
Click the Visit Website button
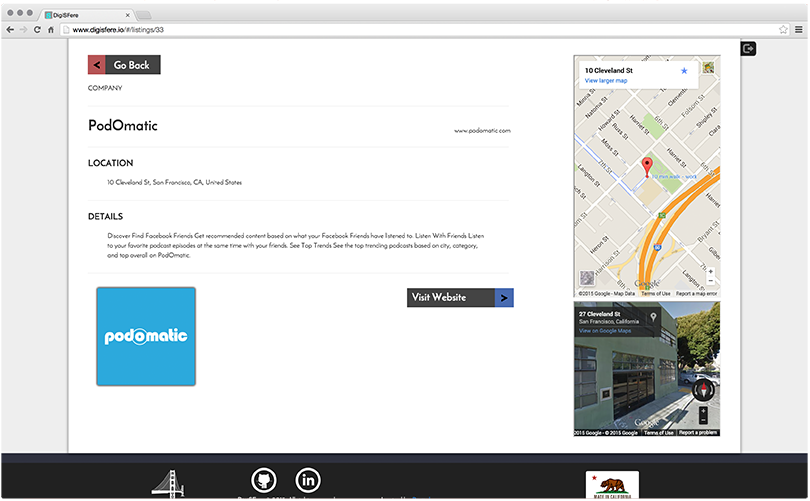click(460, 298)
